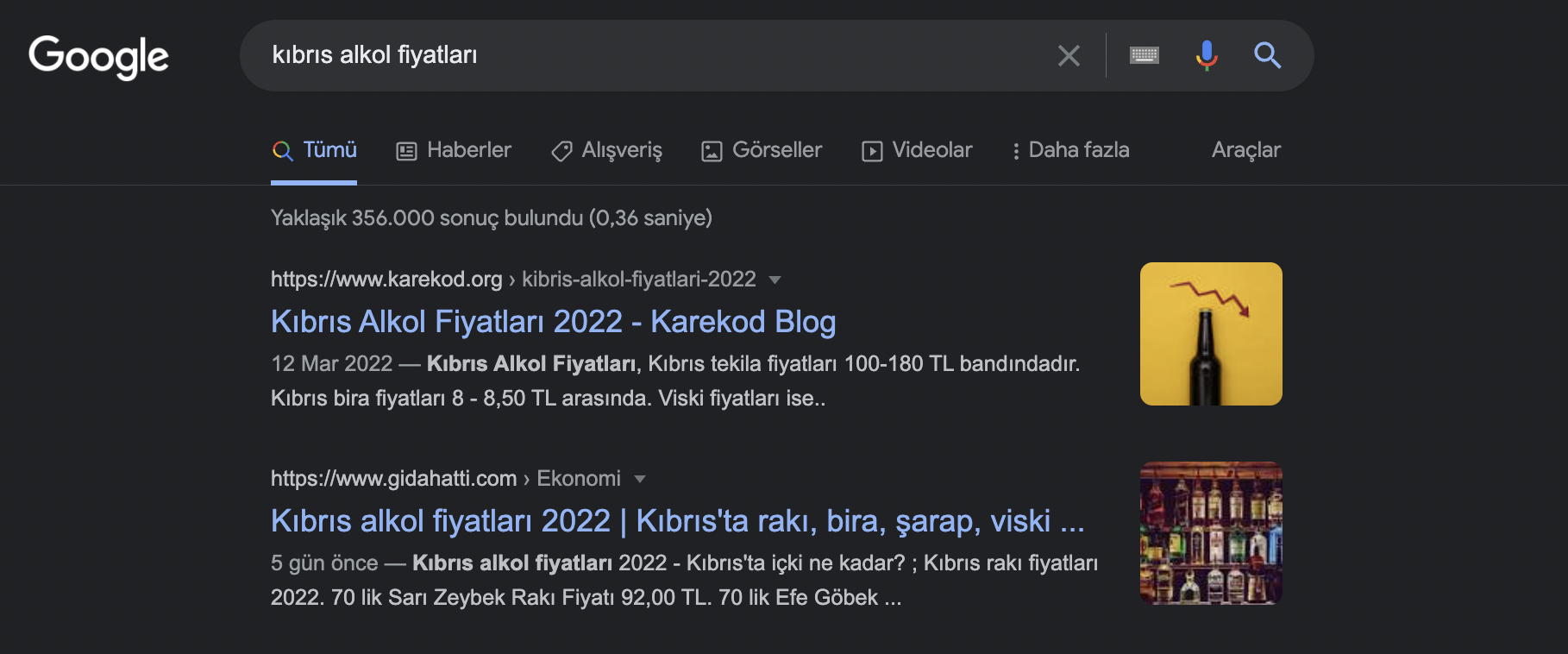Go to the Görseller tab
This screenshot has height=654, width=1568.
(x=762, y=150)
